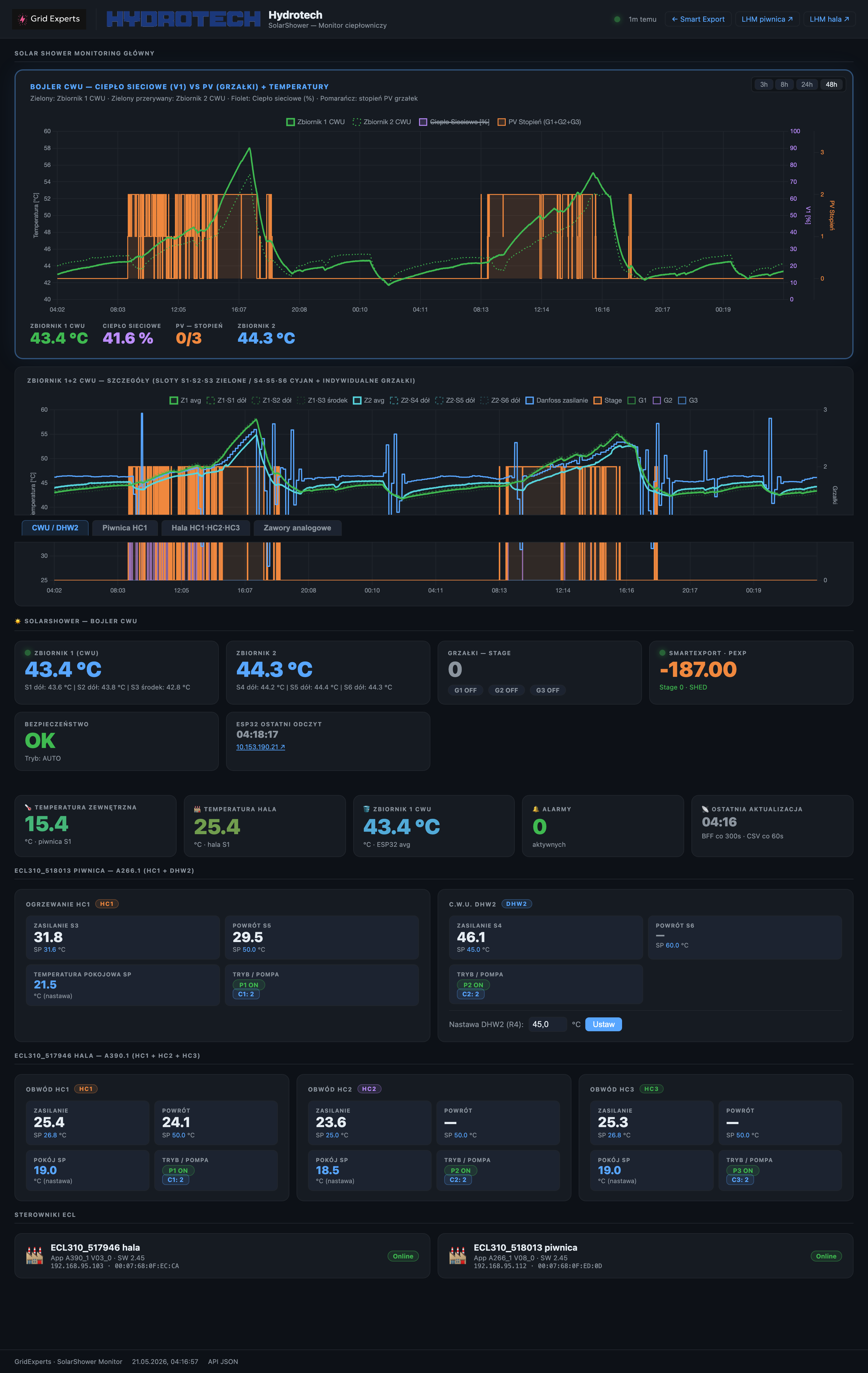Viewport: 868px width, 1373px height.
Task: Click the G3 legend color box
Action: point(682,400)
